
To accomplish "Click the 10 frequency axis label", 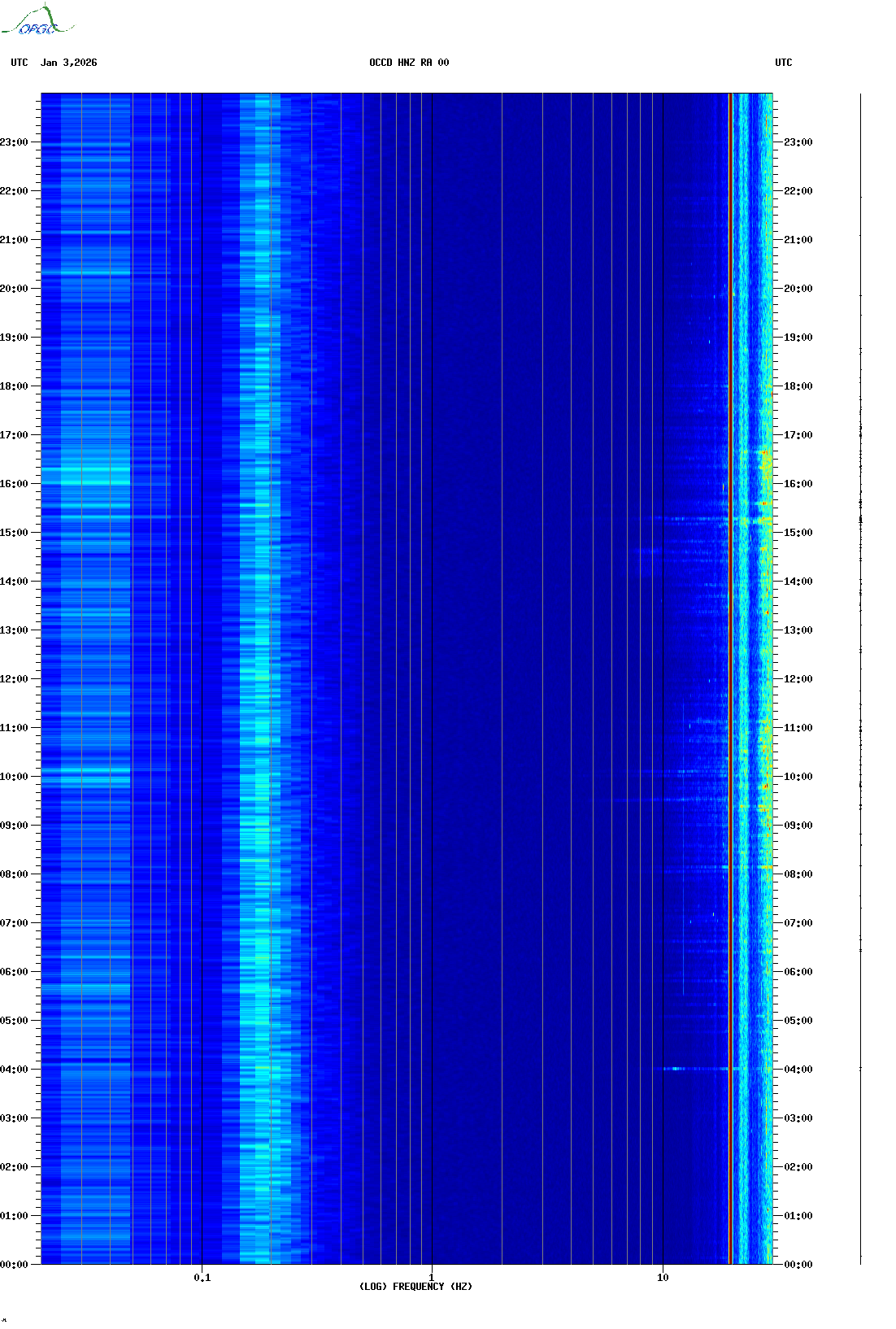I will 663,1278.
